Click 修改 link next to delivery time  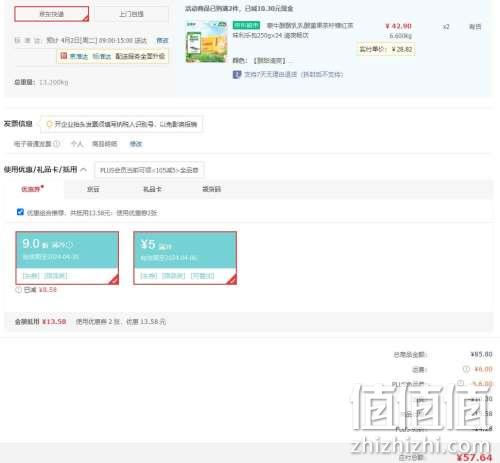click(x=162, y=40)
